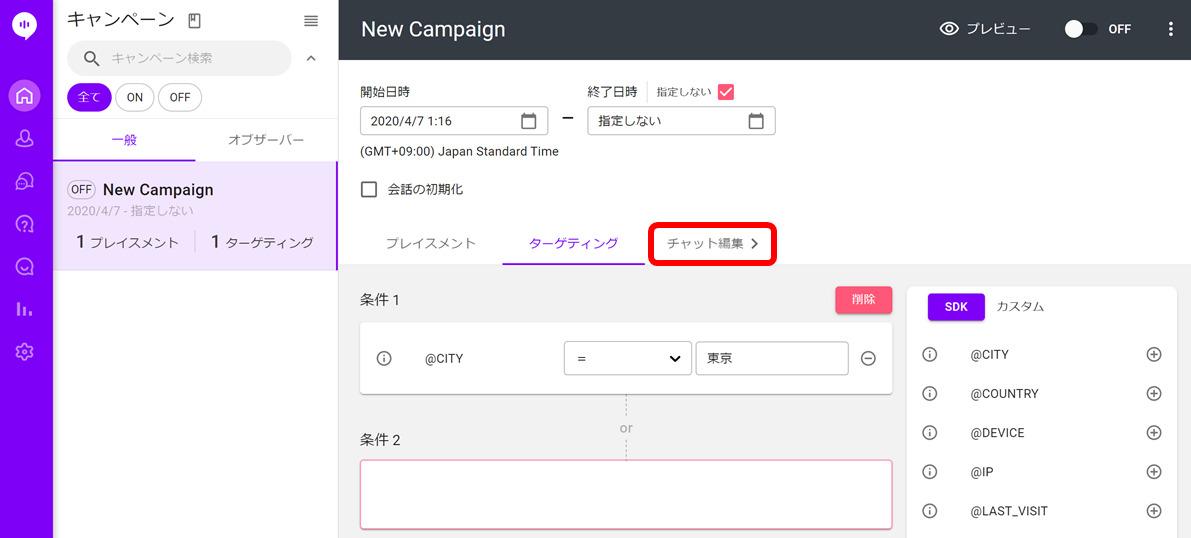1191x538 pixels.
Task: Click the New Campaign header title
Action: pyautogui.click(x=433, y=30)
